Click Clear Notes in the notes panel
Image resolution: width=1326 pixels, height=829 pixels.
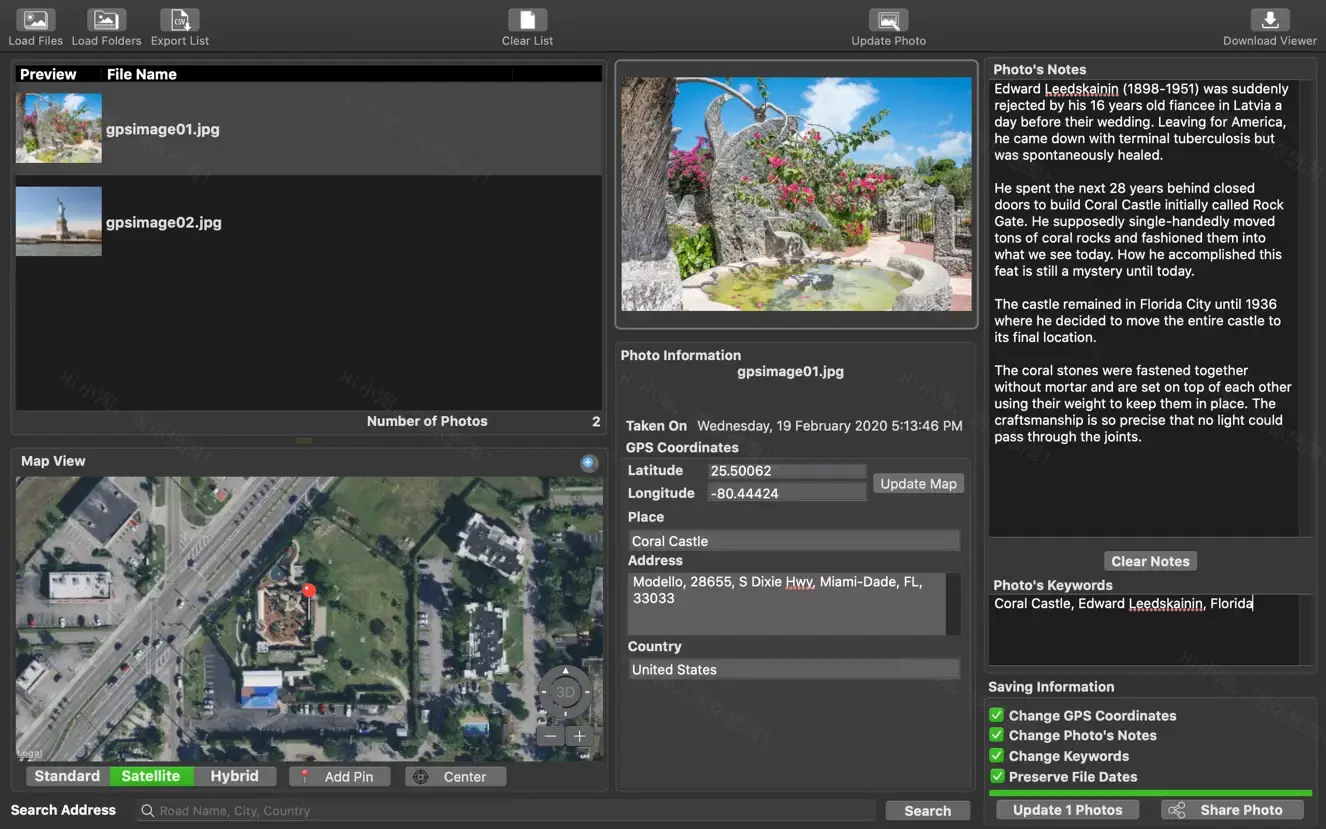1150,561
